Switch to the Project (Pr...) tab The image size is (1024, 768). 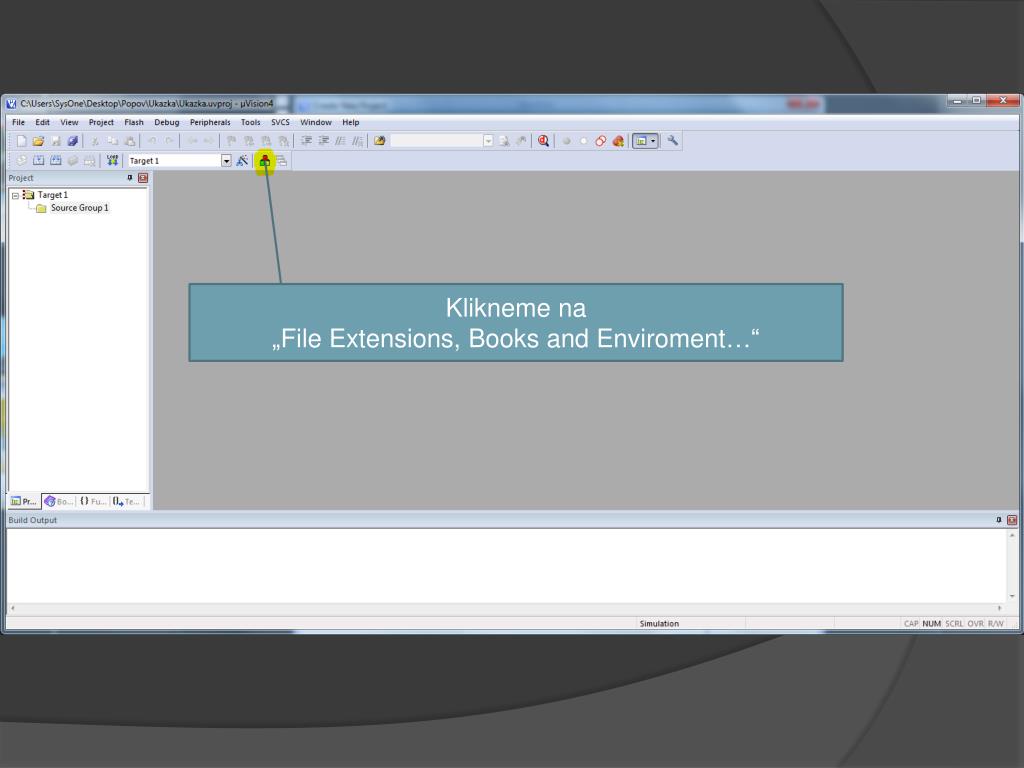[x=24, y=501]
